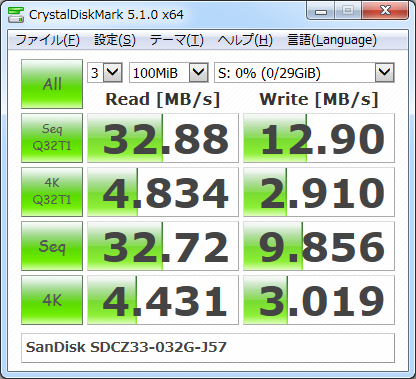The height and width of the screenshot is (379, 416).
Task: Select Seq read result 32.72
Action: (163, 246)
